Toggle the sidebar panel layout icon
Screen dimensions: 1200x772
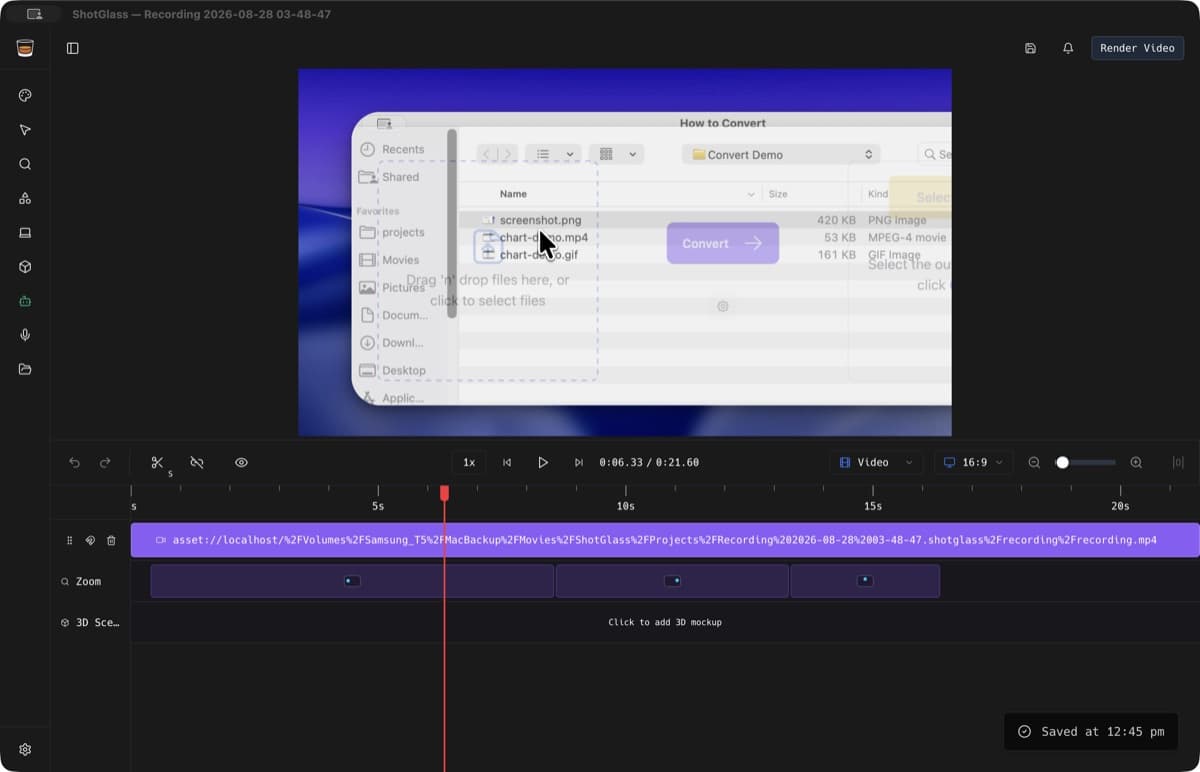pos(73,48)
